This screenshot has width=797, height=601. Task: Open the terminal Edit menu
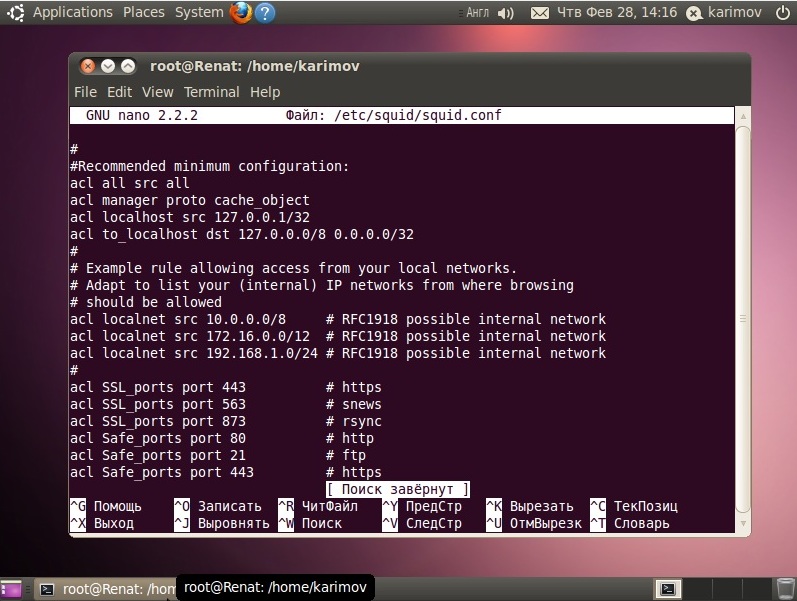(119, 92)
